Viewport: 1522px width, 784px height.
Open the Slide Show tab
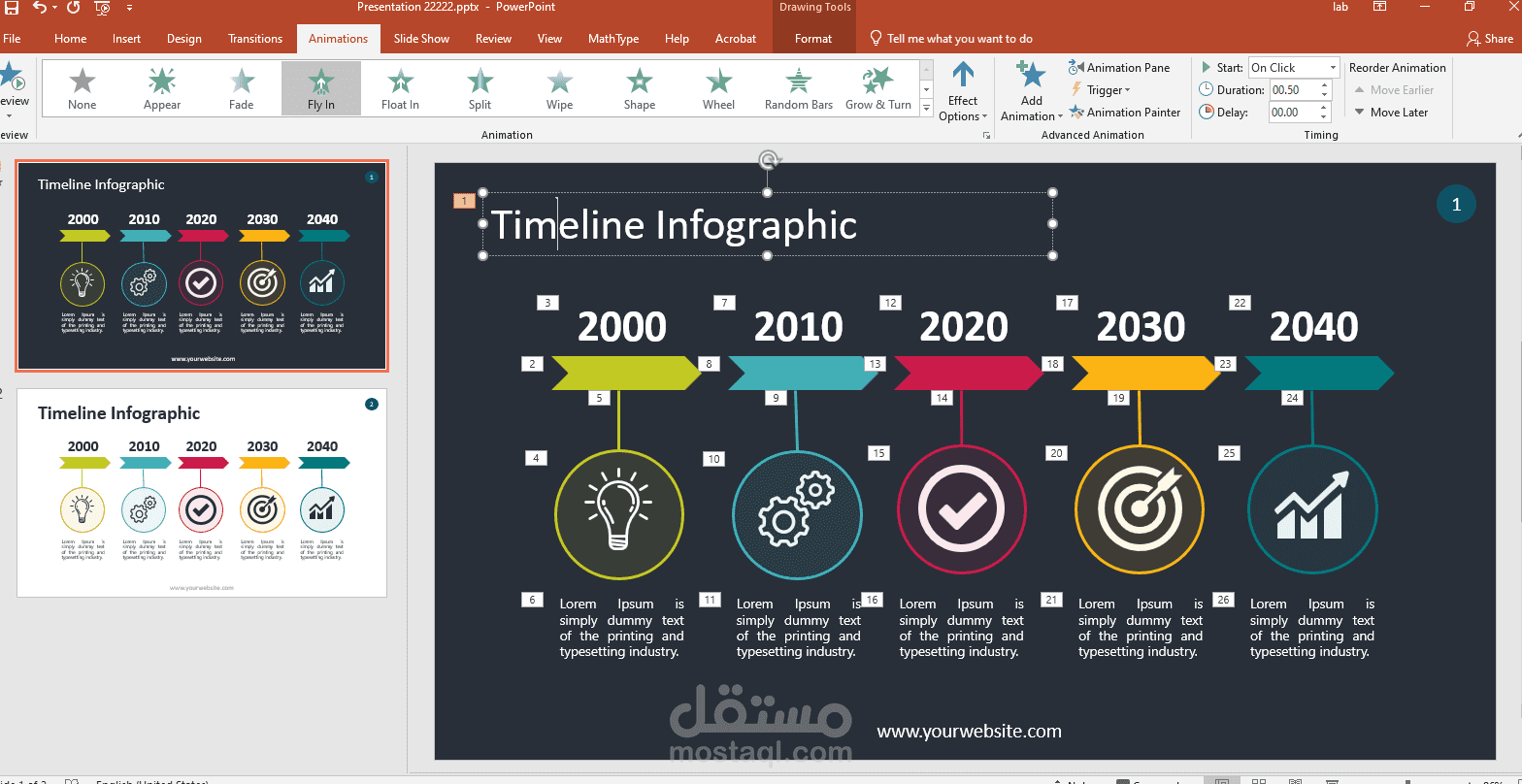tap(421, 39)
